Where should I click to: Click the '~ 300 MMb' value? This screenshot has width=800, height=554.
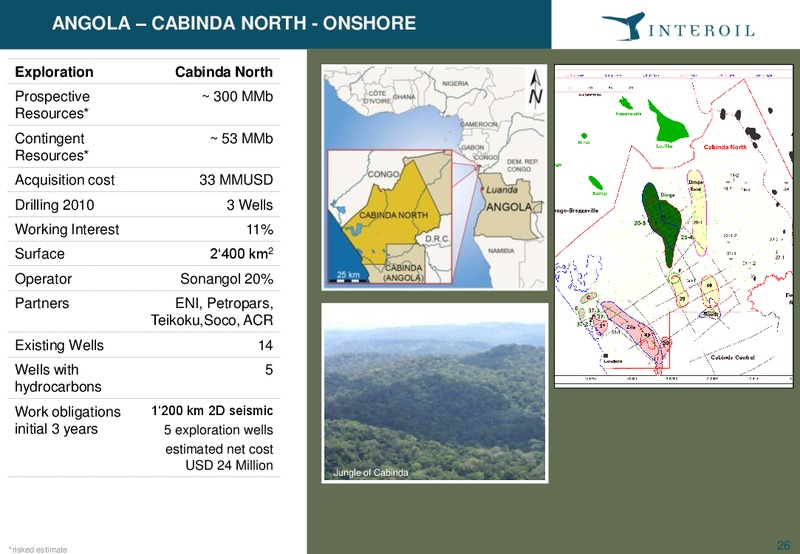coord(237,96)
